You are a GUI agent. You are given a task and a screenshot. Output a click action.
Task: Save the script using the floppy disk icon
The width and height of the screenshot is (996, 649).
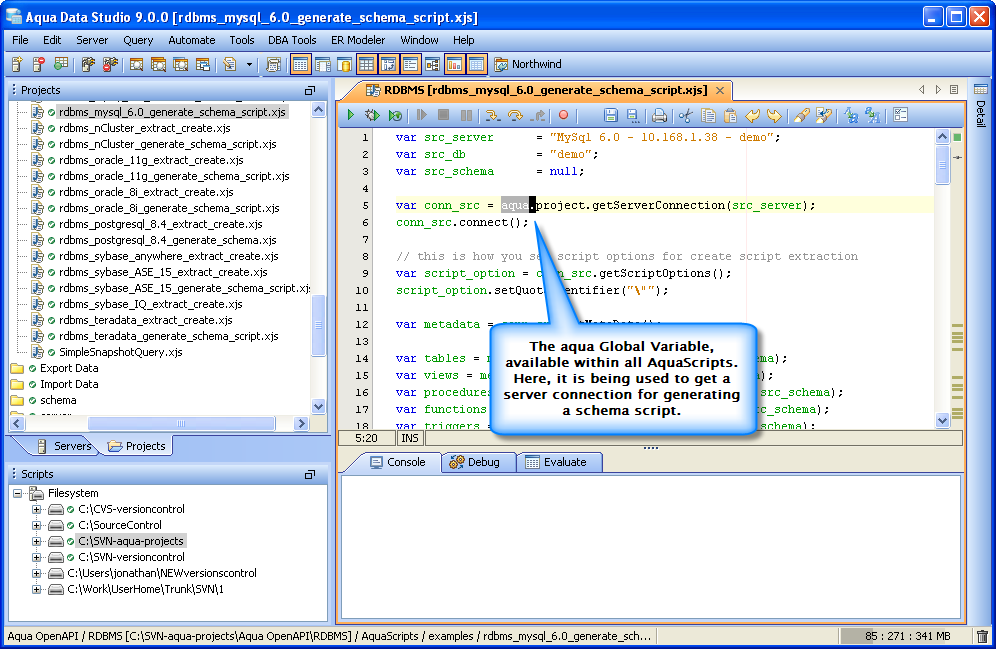[611, 116]
